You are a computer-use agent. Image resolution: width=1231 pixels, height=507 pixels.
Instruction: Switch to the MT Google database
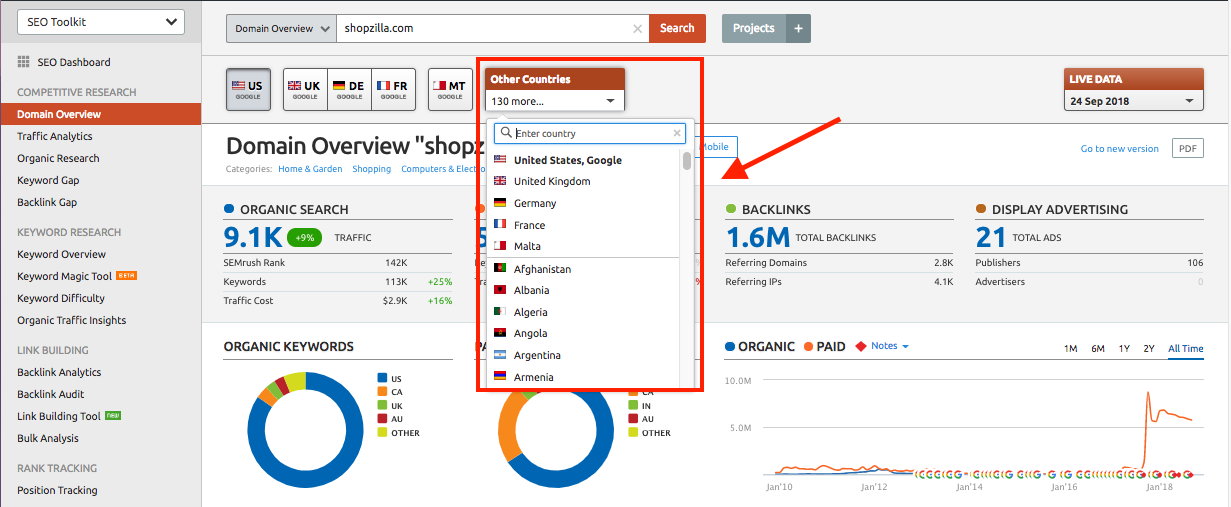(x=450, y=89)
